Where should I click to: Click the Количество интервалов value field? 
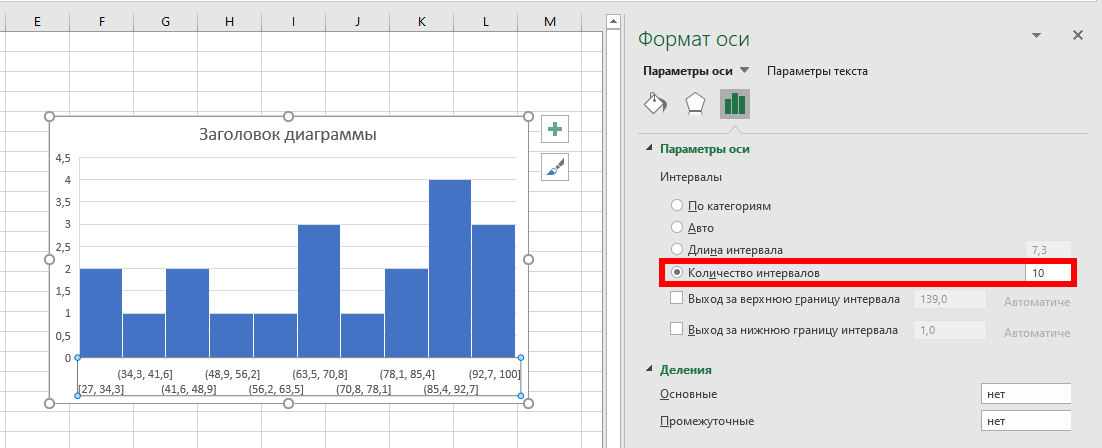coord(1046,272)
